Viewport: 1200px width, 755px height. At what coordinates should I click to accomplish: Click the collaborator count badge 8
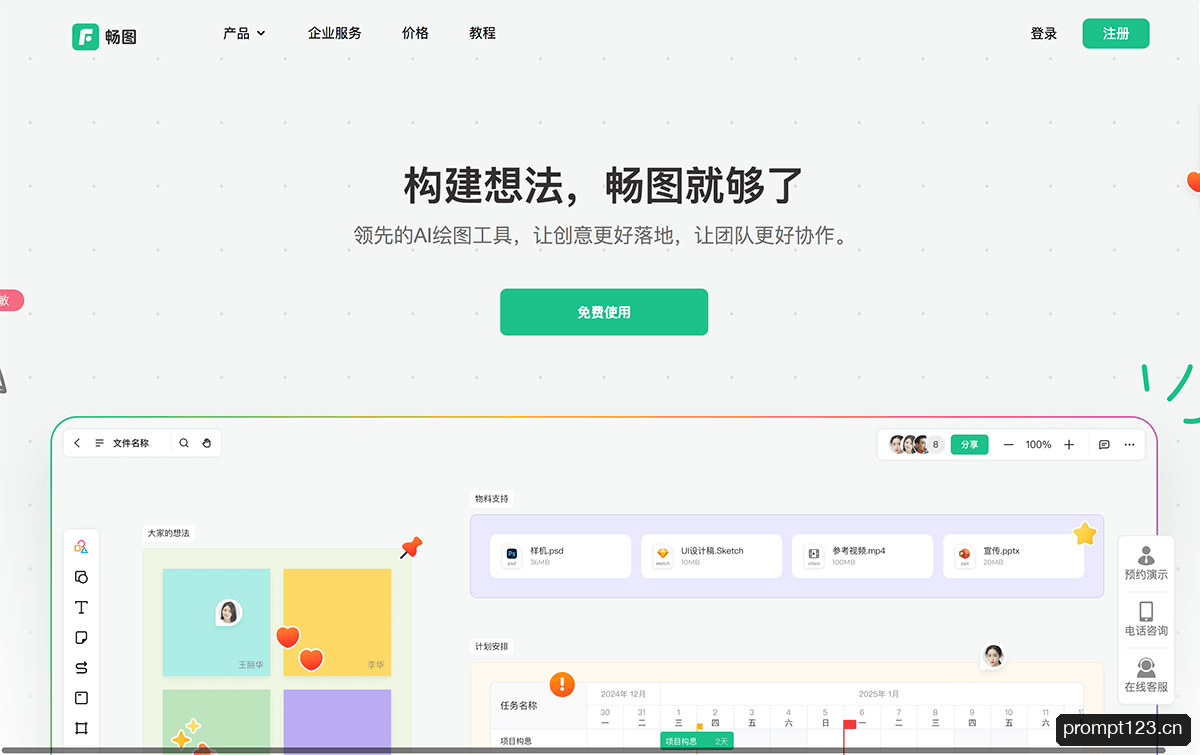pyautogui.click(x=935, y=444)
